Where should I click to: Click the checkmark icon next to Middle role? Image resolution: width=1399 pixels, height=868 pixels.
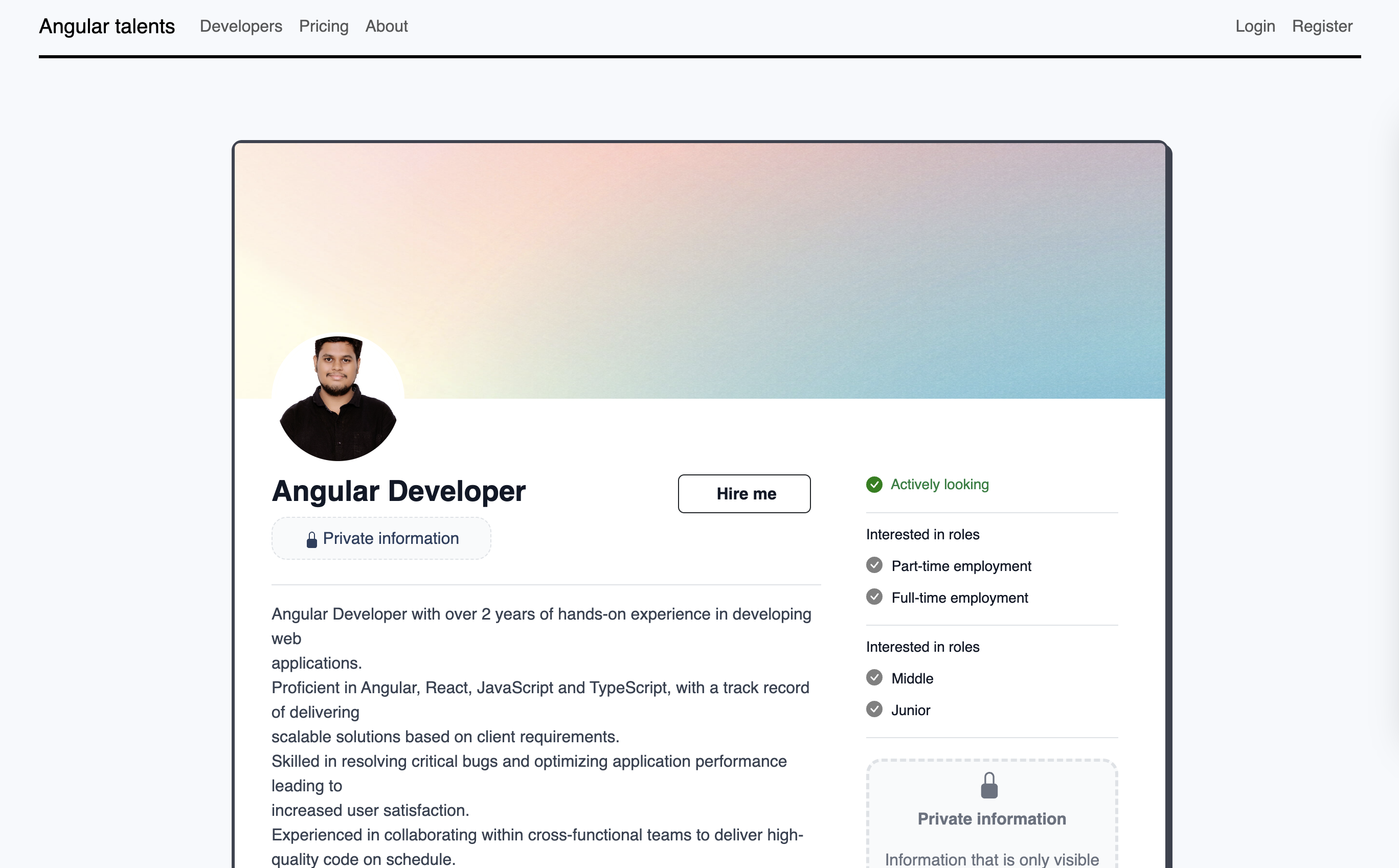[874, 678]
